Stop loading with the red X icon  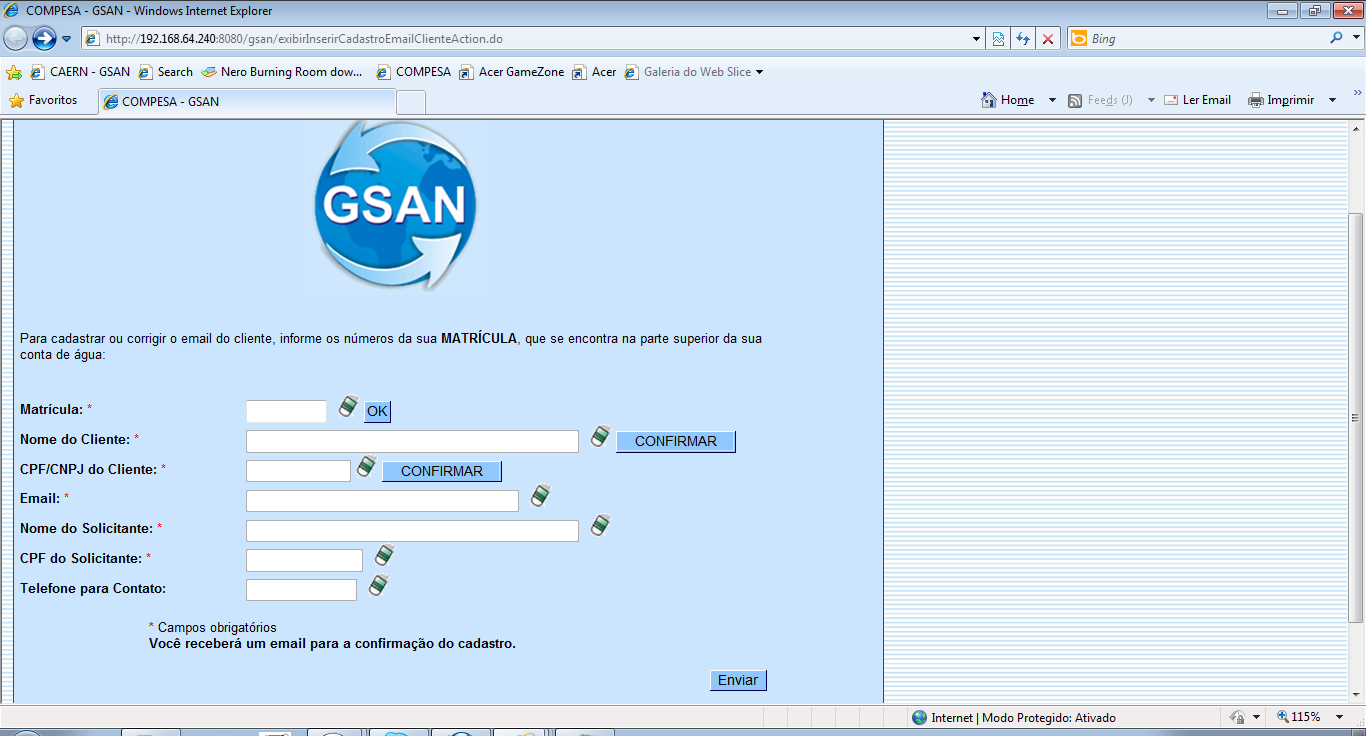pos(1047,39)
